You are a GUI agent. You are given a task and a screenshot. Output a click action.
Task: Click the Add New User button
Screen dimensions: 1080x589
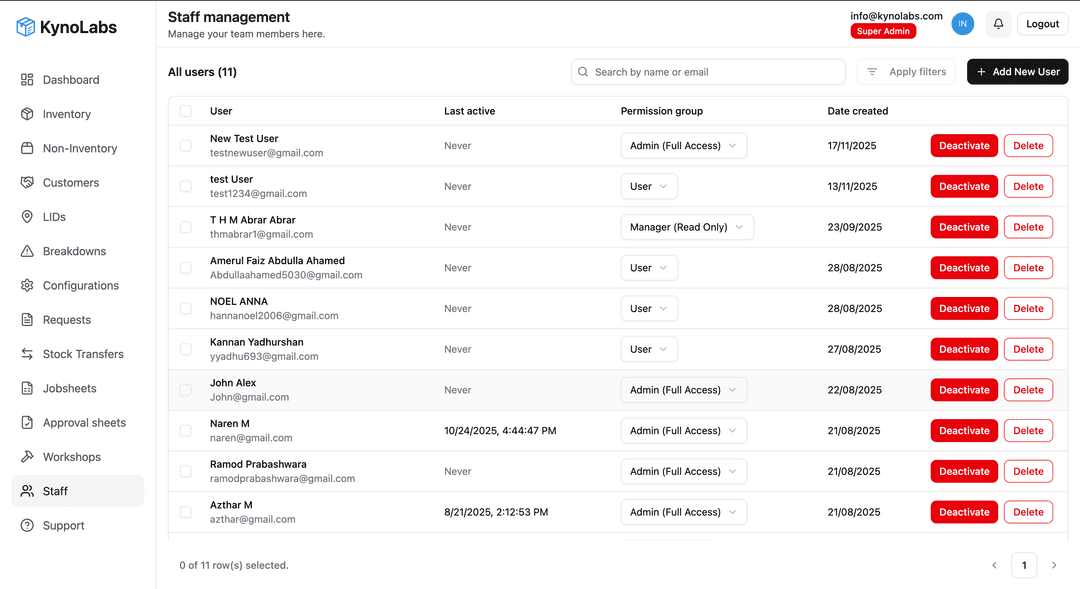[1017, 72]
